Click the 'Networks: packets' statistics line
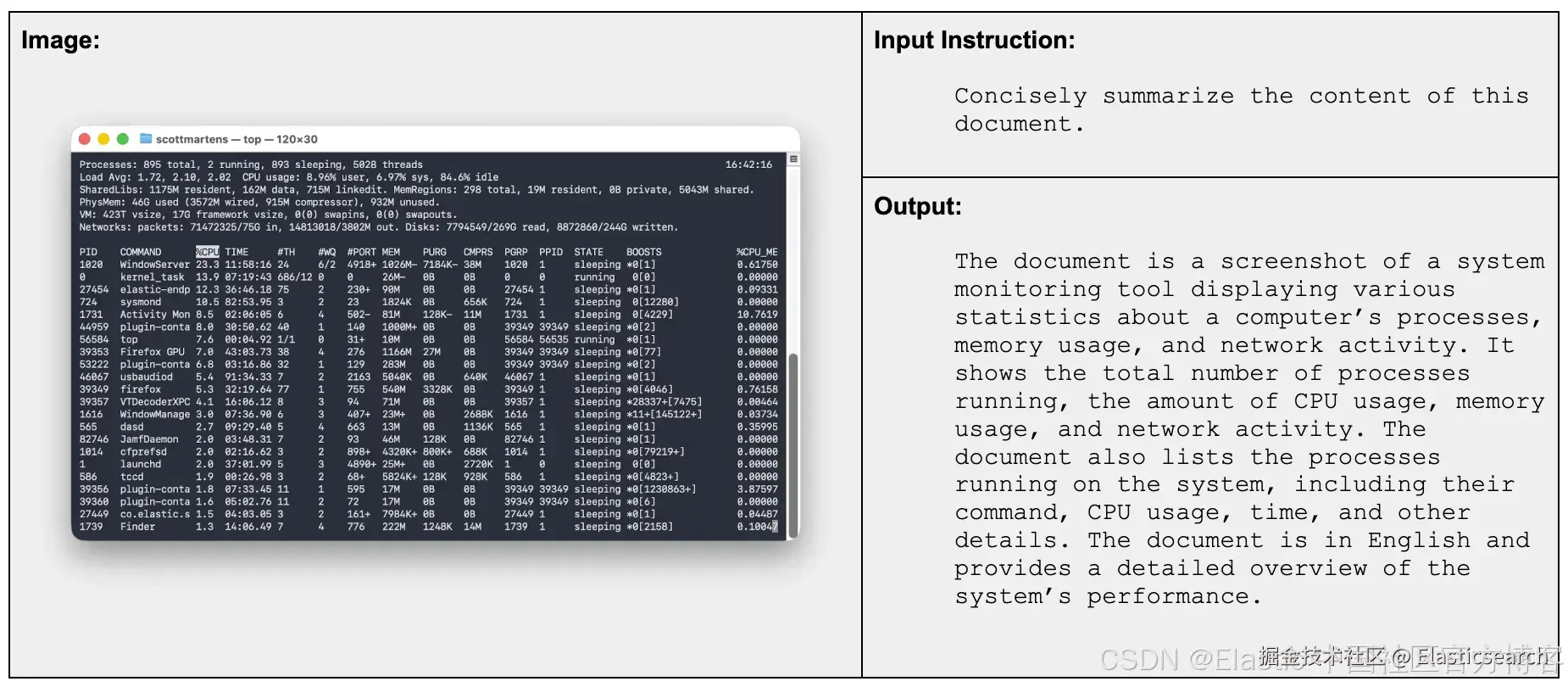This screenshot has height=687, width=1568. point(379,227)
